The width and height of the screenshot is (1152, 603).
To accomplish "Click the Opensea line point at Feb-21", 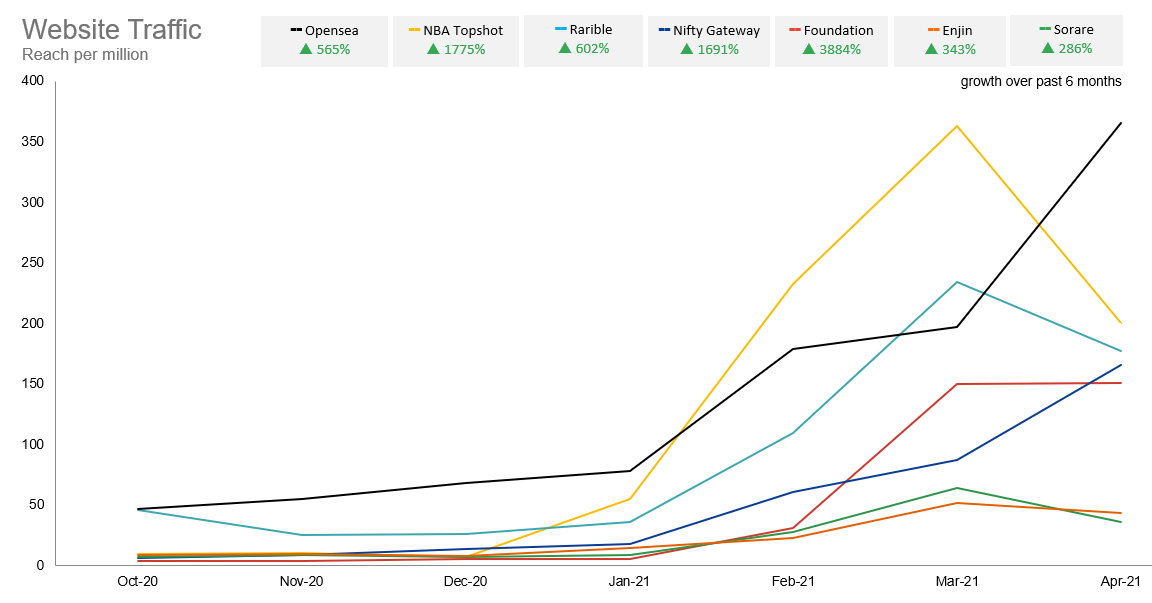I will click(x=793, y=349).
